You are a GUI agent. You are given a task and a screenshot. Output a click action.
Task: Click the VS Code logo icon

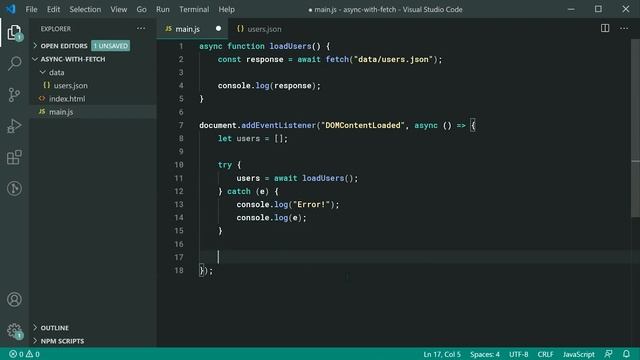click(11, 9)
